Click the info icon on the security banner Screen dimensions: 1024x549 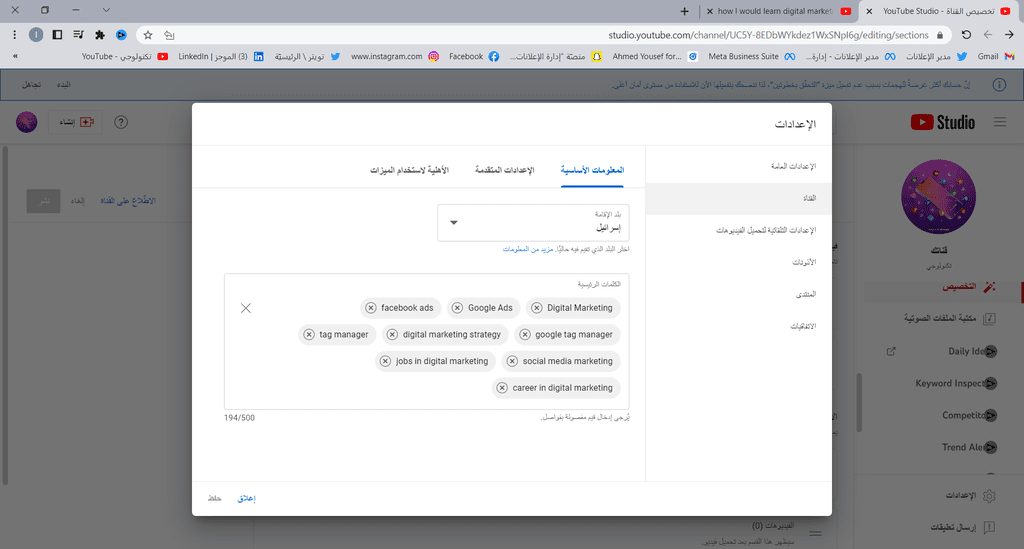pos(999,85)
